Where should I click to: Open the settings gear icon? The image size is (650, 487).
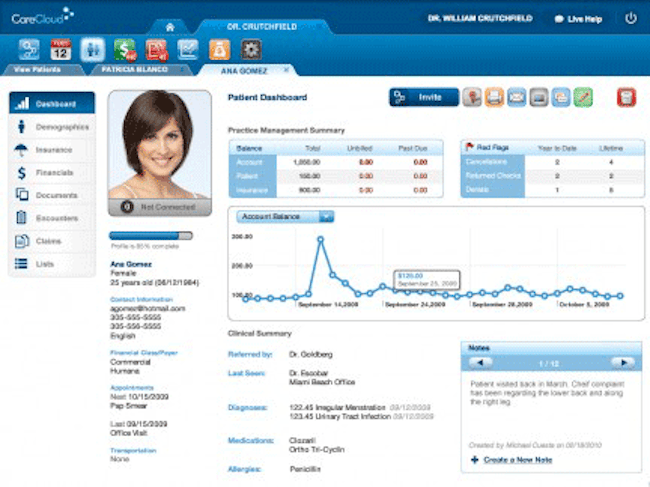[251, 50]
